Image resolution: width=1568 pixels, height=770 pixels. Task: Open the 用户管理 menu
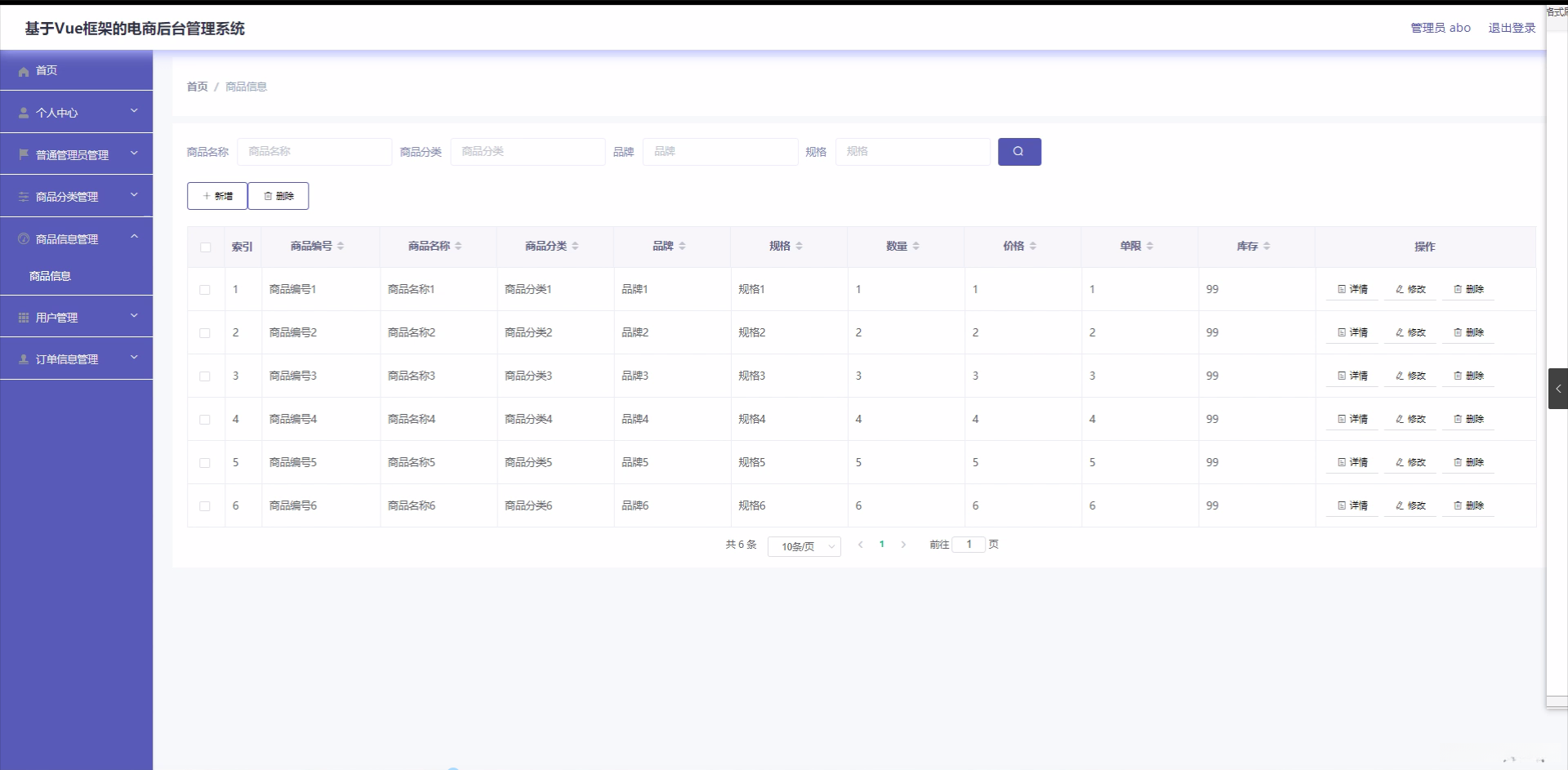pos(76,318)
